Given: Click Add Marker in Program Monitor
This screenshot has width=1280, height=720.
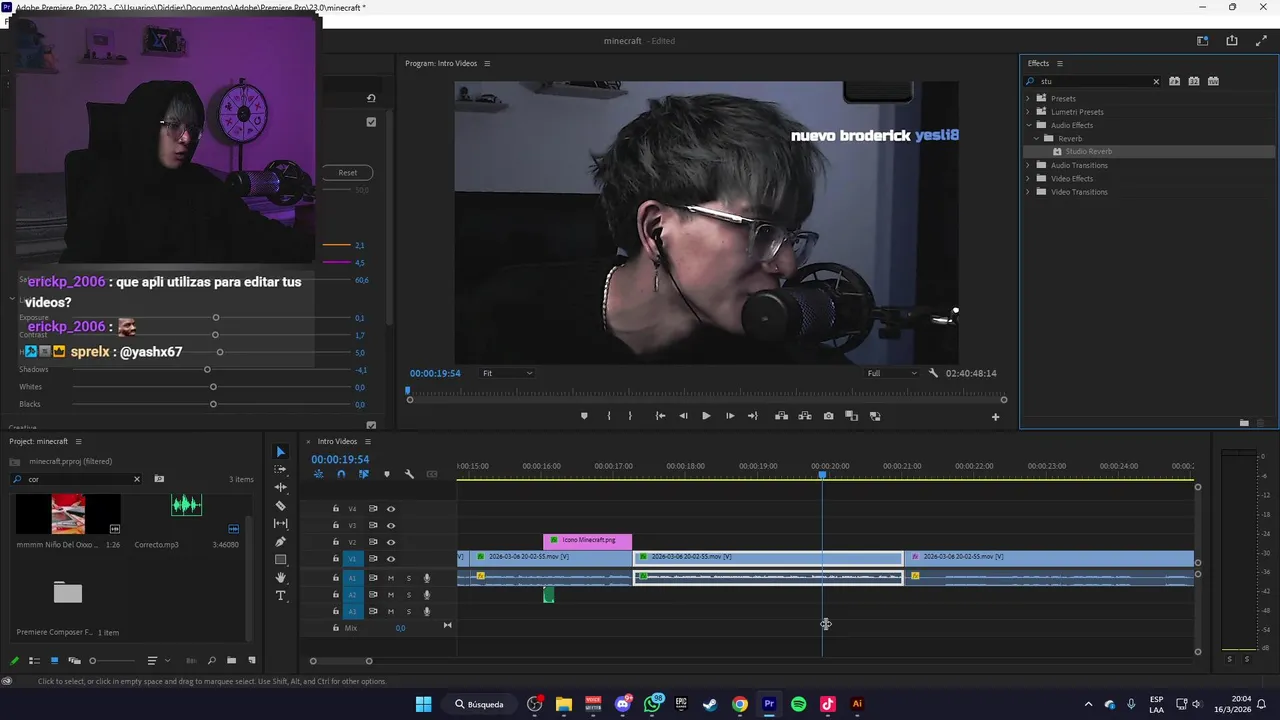Looking at the screenshot, I should pos(584,416).
